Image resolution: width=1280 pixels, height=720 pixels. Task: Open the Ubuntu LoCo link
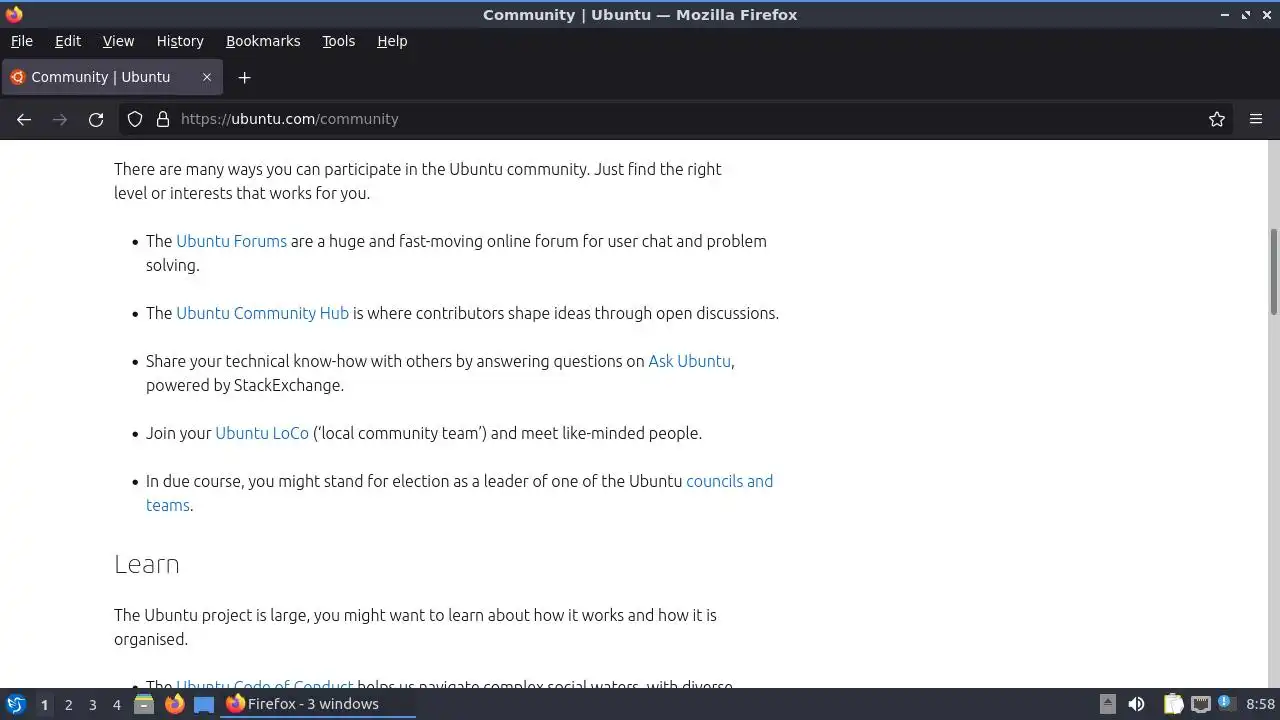(262, 433)
